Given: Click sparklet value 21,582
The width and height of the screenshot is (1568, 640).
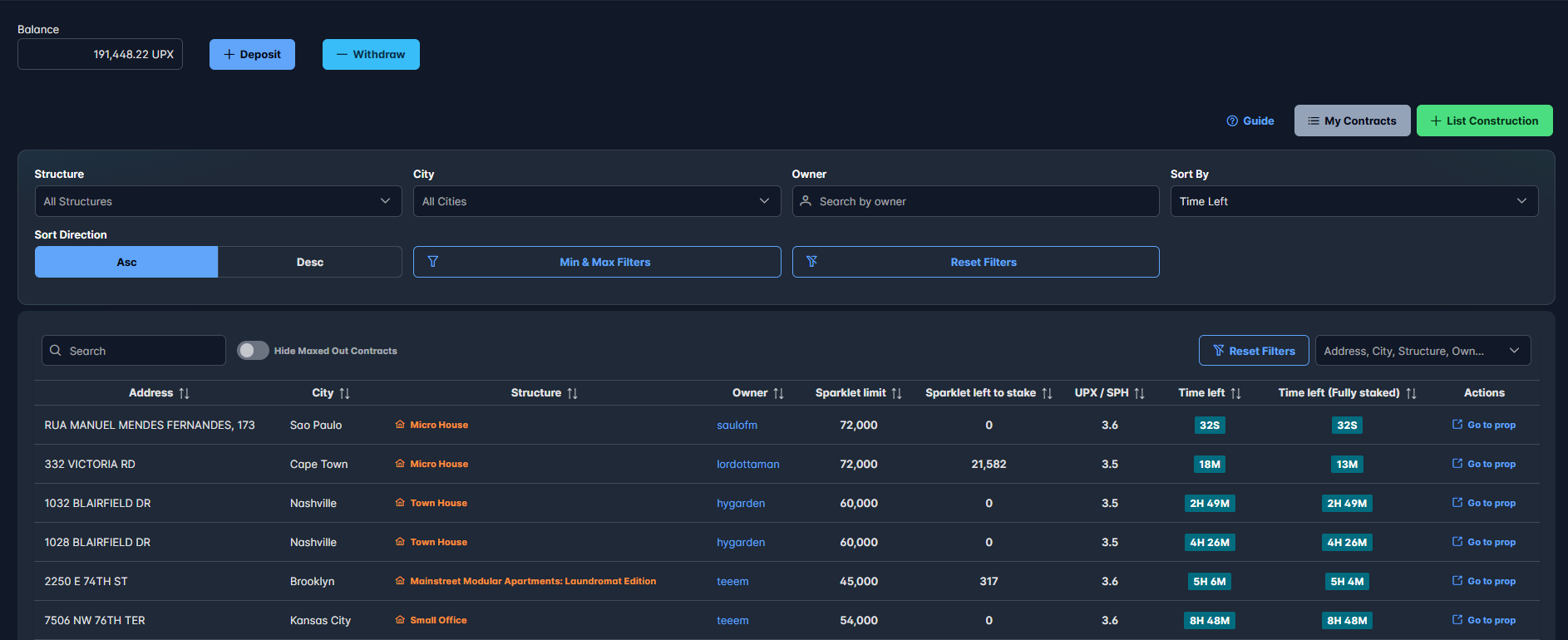Looking at the screenshot, I should pos(989,464).
